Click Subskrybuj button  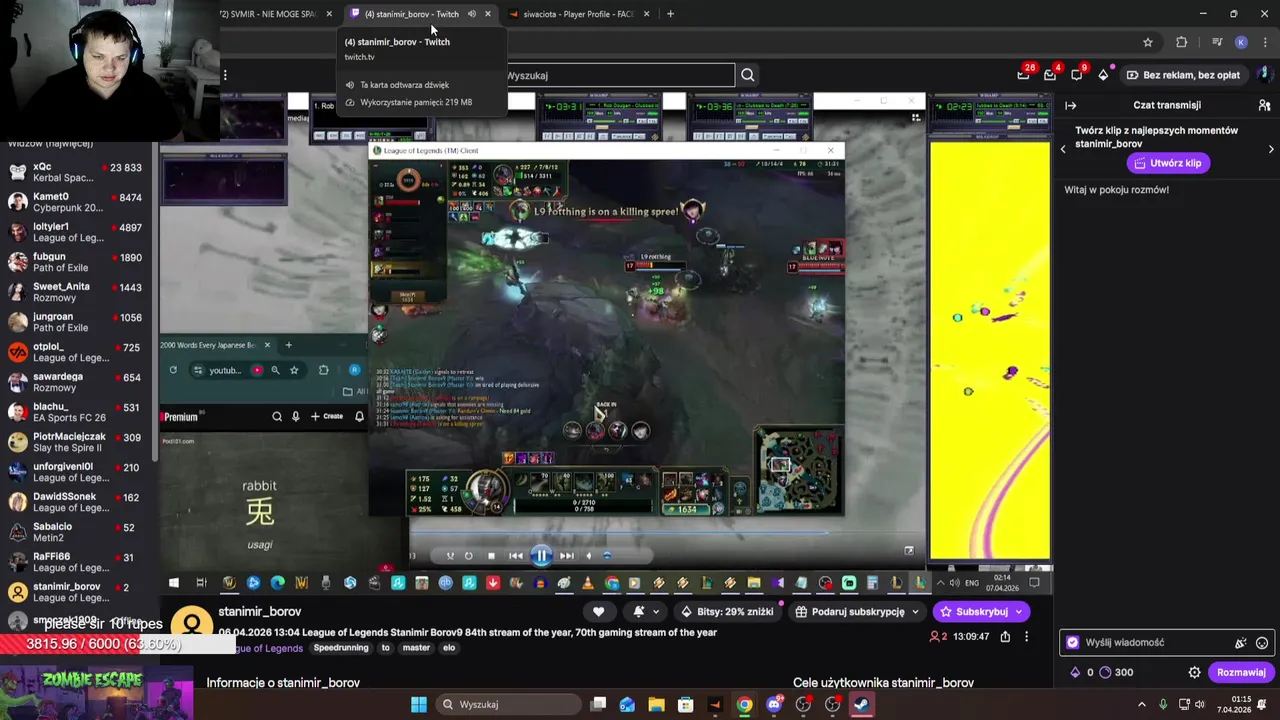(x=982, y=611)
